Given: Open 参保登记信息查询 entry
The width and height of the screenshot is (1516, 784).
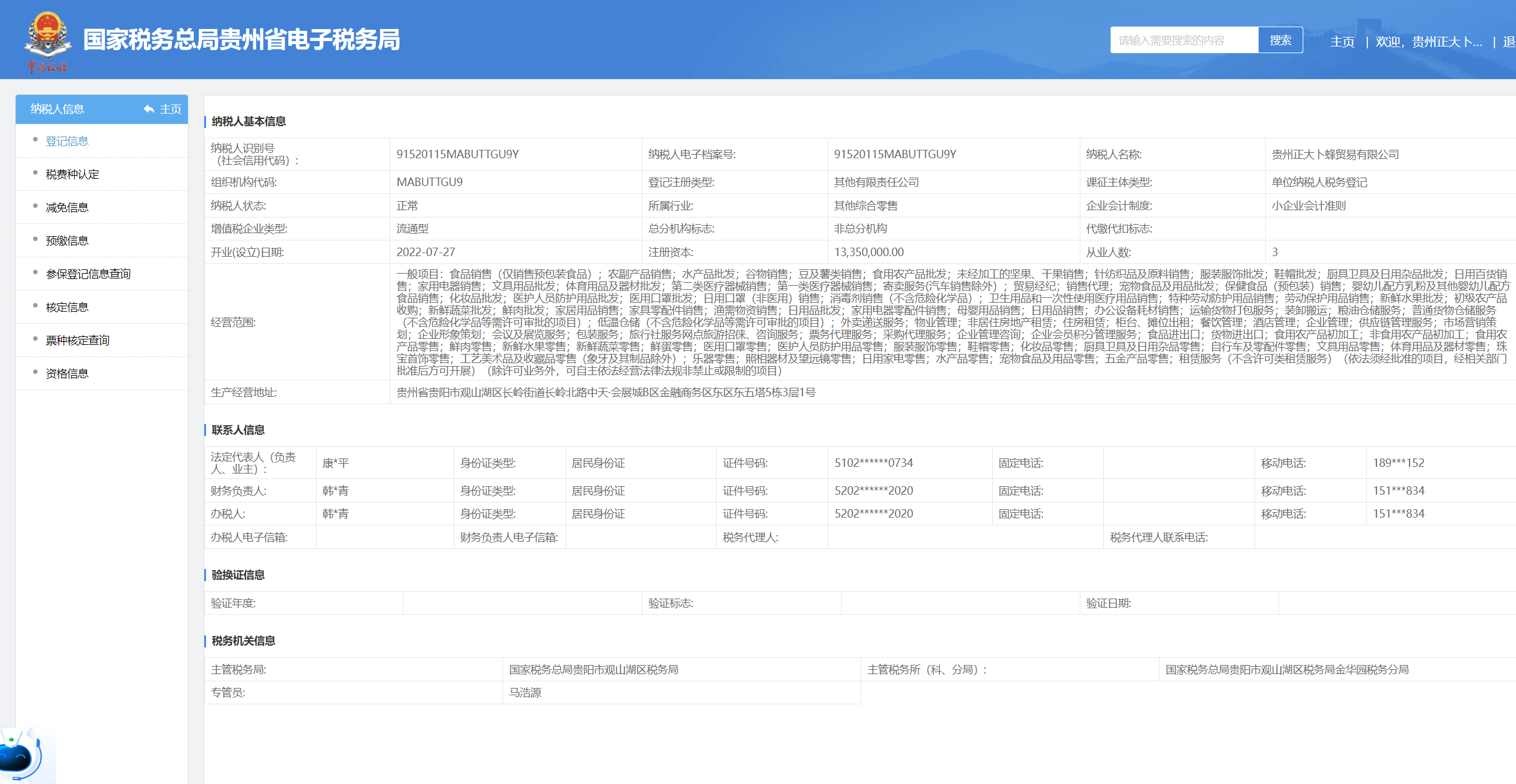Looking at the screenshot, I should click(x=88, y=274).
